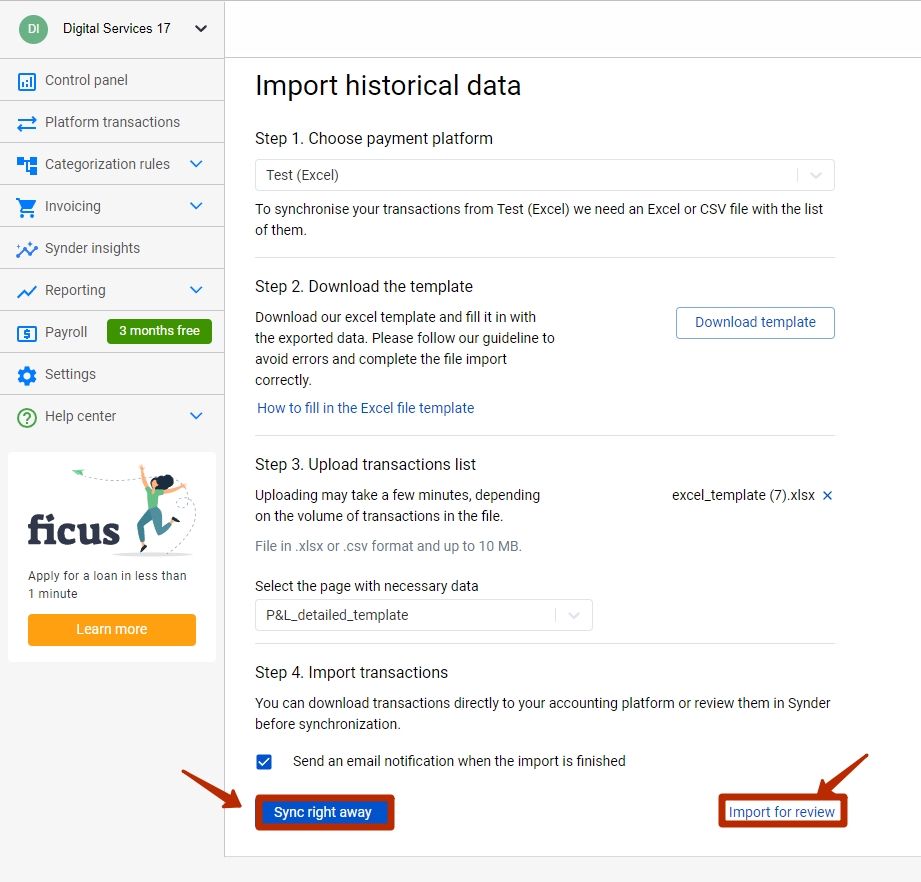The width and height of the screenshot is (921, 882).
Task: Open the Payroll menu item
Action: 65,332
